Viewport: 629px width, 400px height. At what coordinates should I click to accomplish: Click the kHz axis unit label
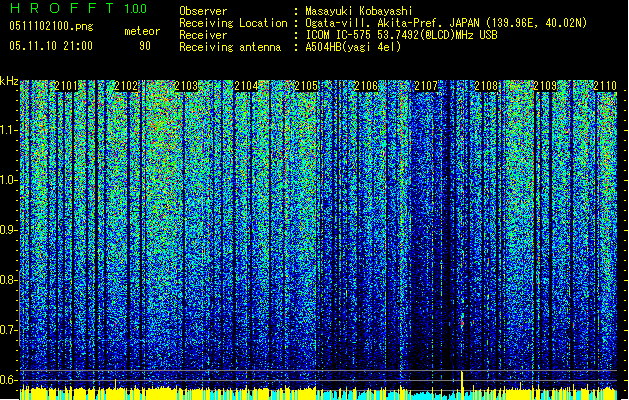tap(9, 80)
